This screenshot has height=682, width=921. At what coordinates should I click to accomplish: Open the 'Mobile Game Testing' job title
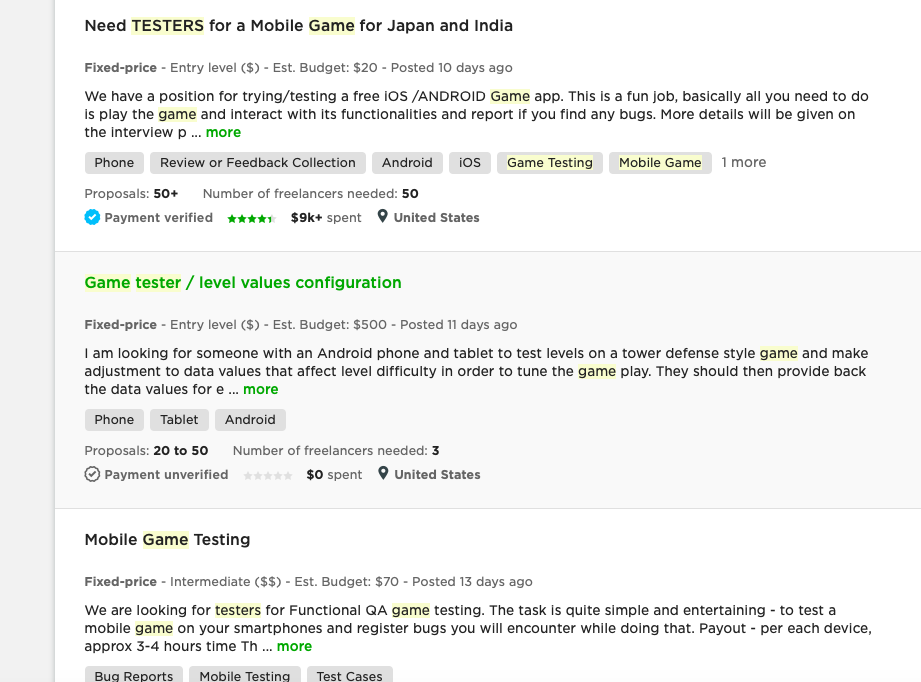(167, 539)
